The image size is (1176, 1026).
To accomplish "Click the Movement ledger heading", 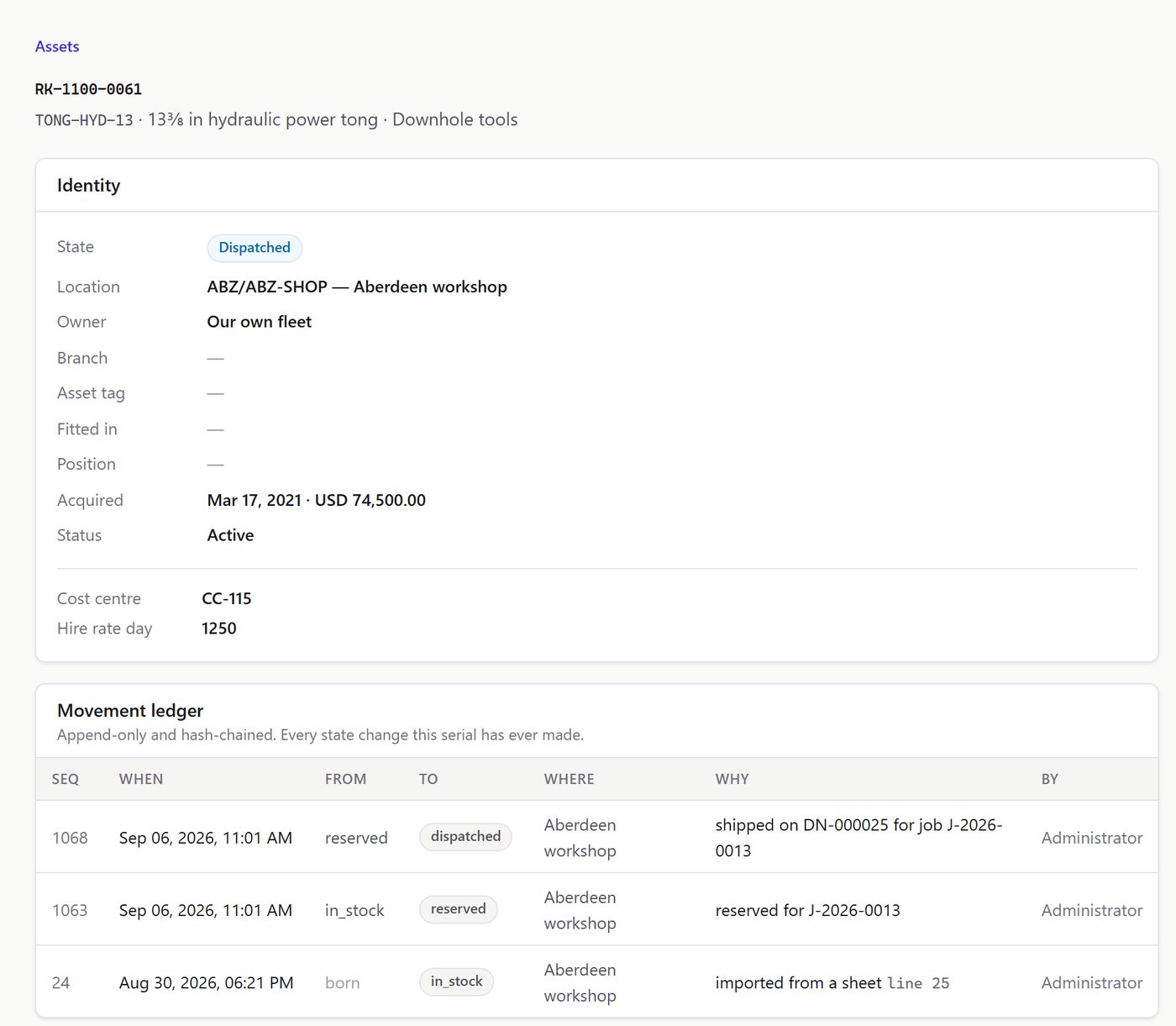I will [130, 710].
